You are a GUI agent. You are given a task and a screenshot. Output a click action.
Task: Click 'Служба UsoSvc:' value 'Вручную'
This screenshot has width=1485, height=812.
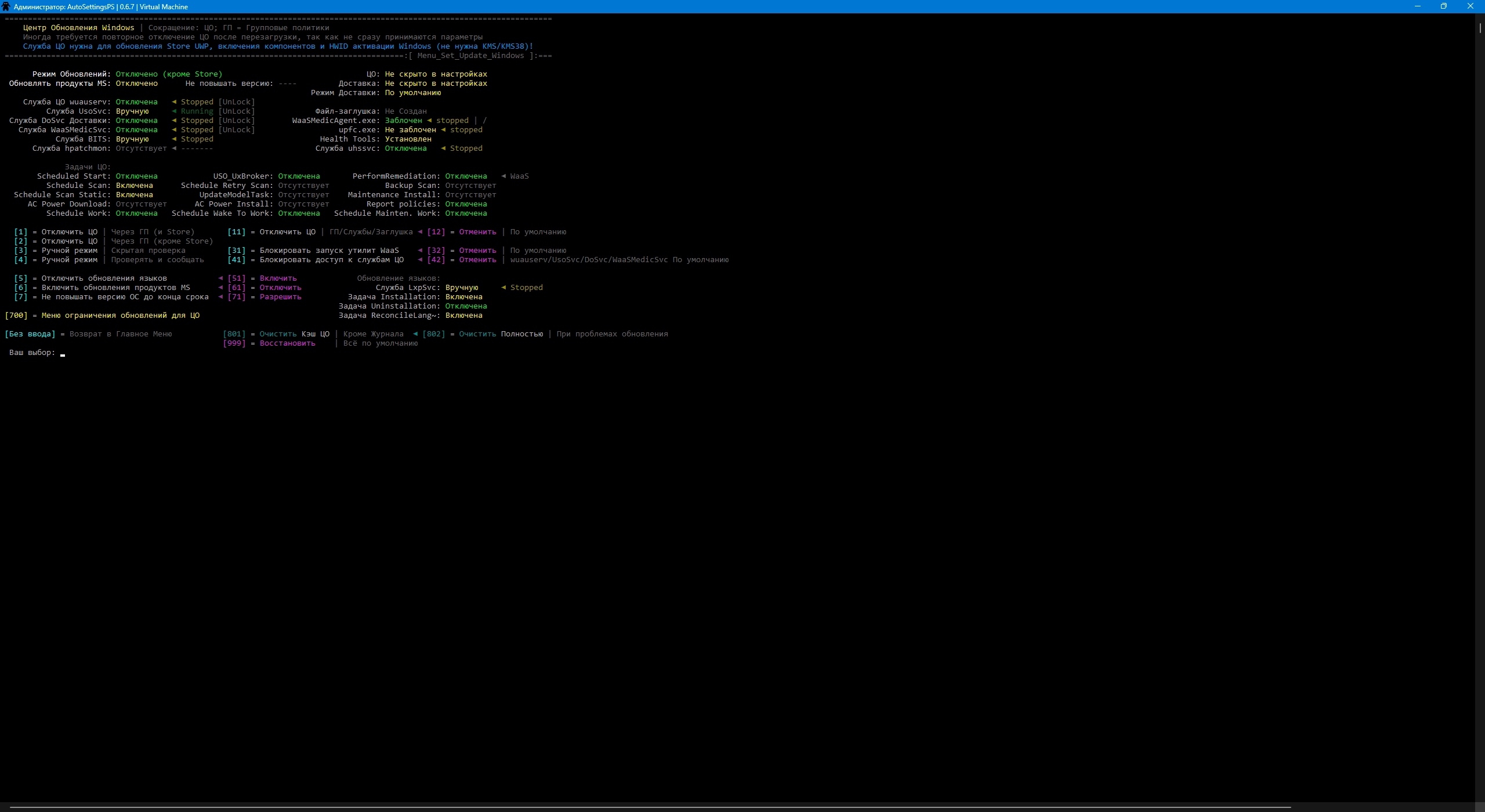pos(132,111)
